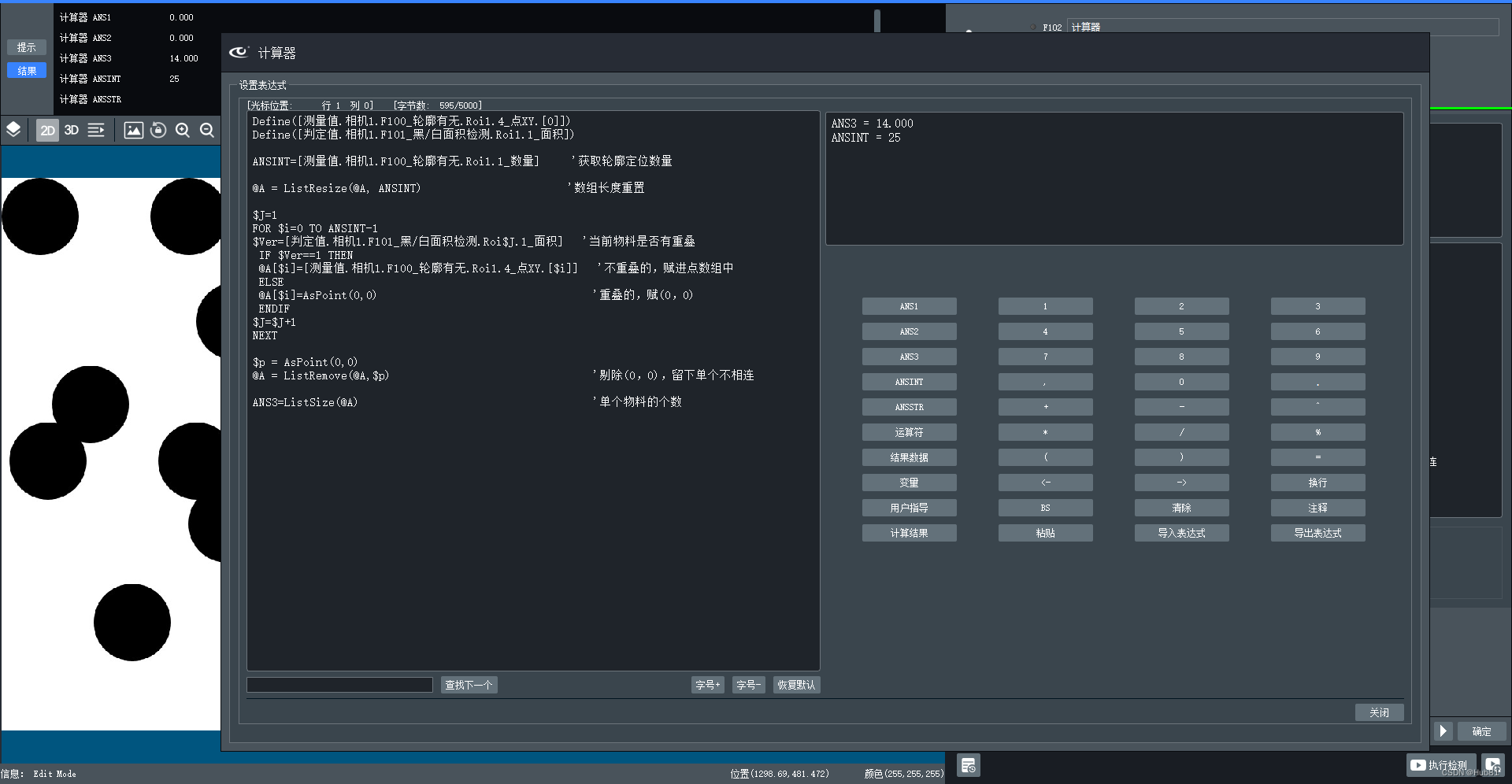
Task: Click the search input field below the expression editor
Action: [x=339, y=684]
